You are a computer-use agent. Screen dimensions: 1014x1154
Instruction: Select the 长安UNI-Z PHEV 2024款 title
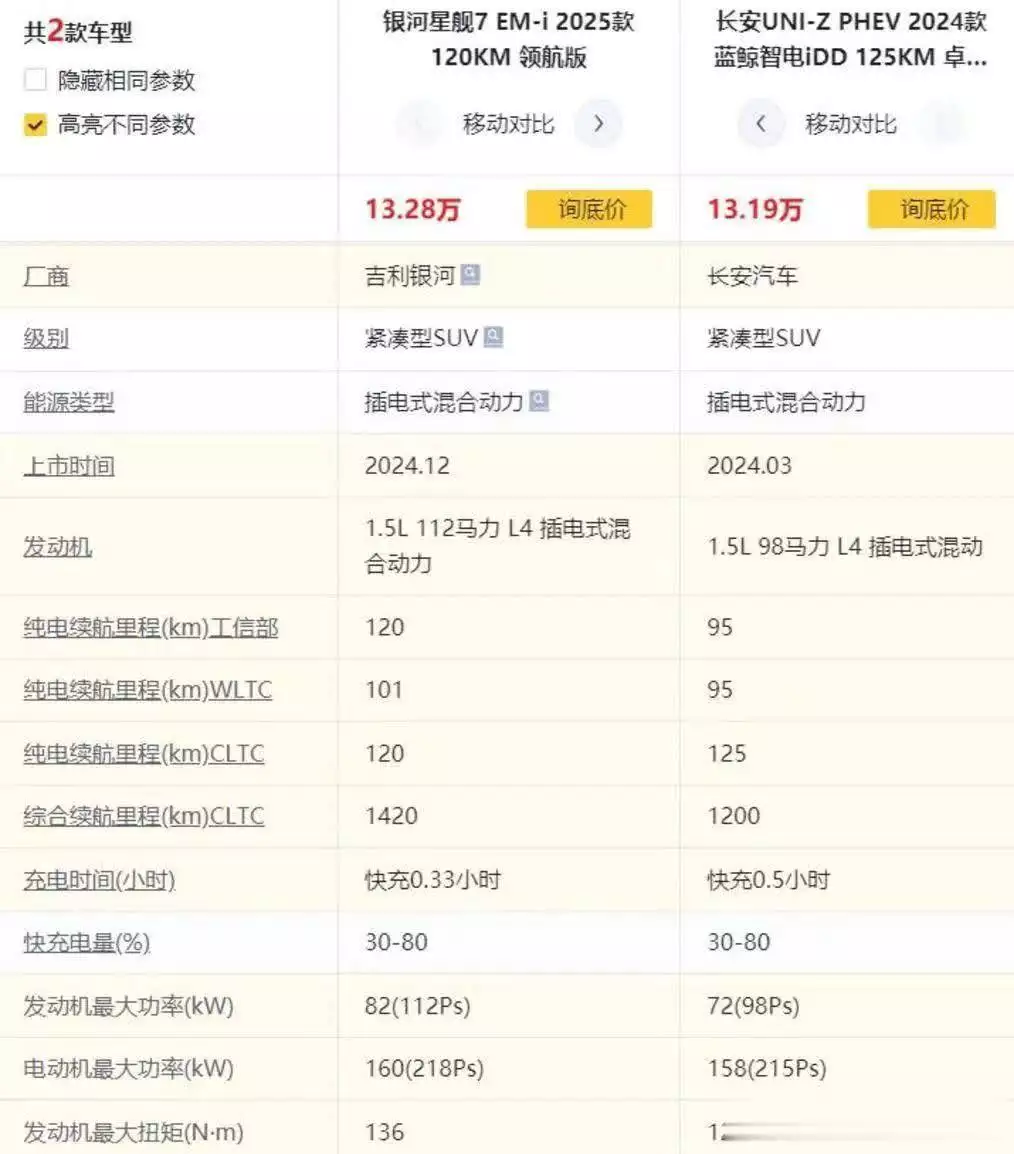(x=851, y=39)
